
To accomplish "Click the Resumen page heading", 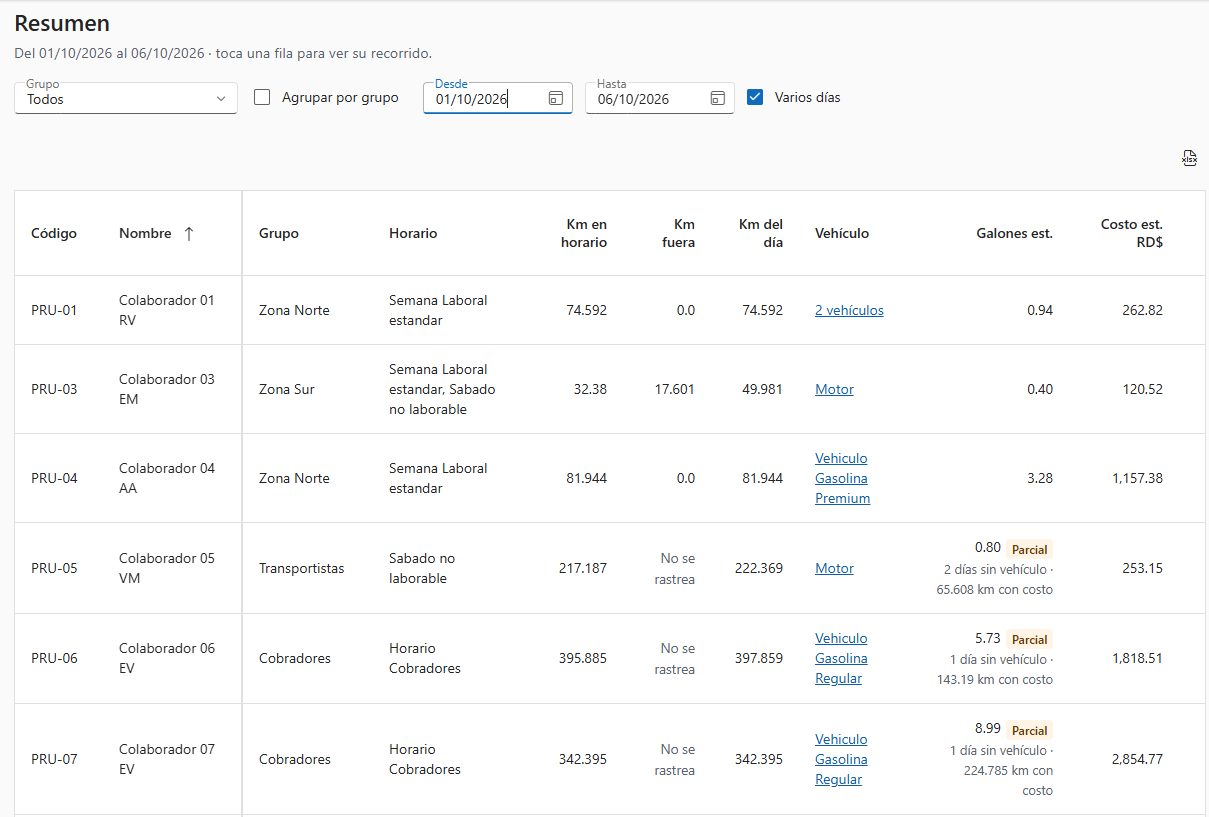I will click(62, 23).
